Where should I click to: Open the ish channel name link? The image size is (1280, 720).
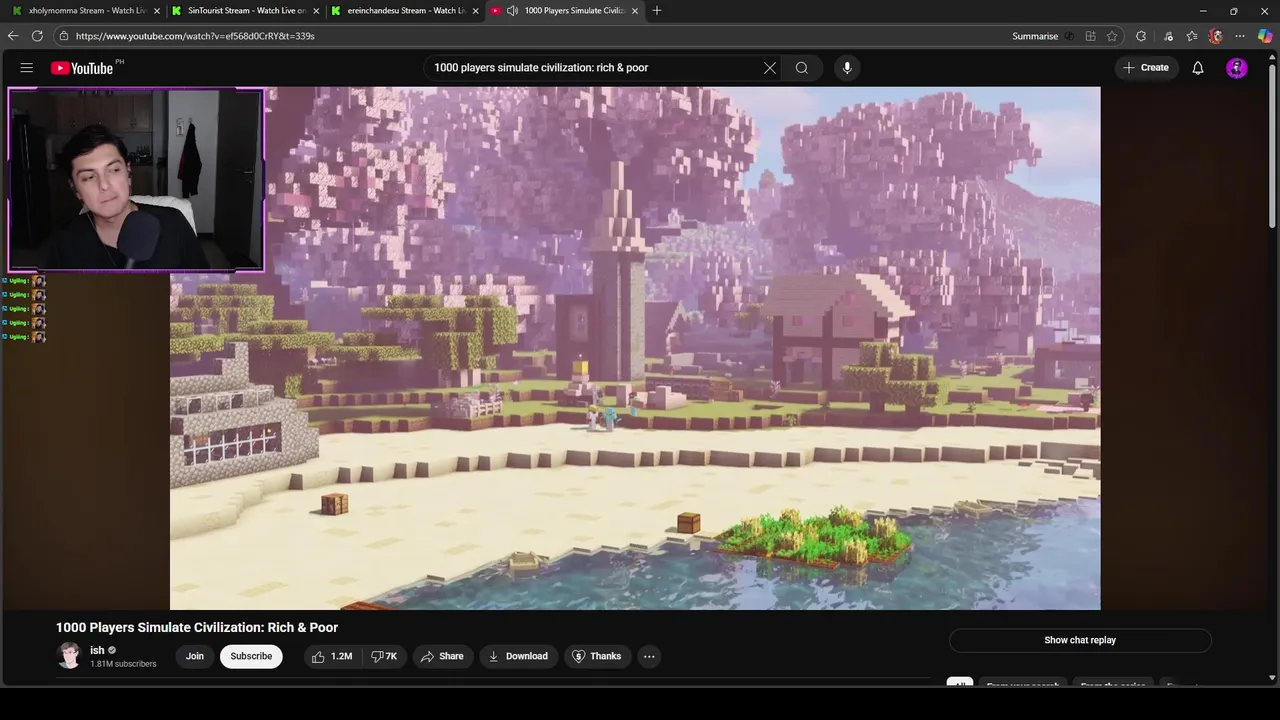click(x=97, y=650)
